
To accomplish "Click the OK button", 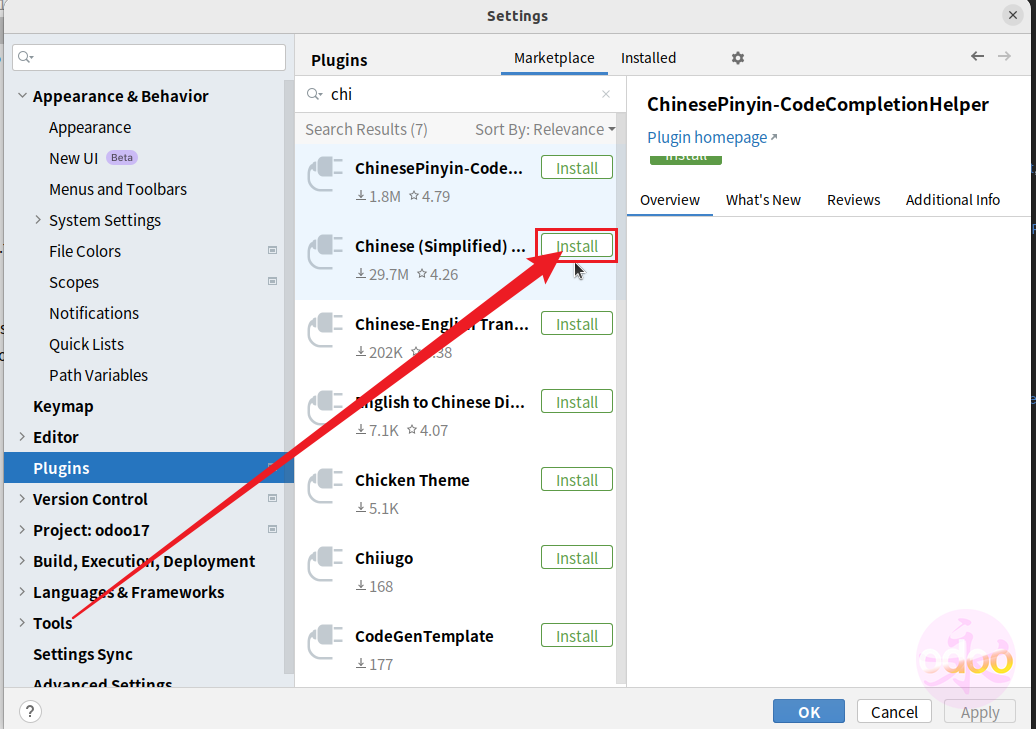I will (x=809, y=712).
